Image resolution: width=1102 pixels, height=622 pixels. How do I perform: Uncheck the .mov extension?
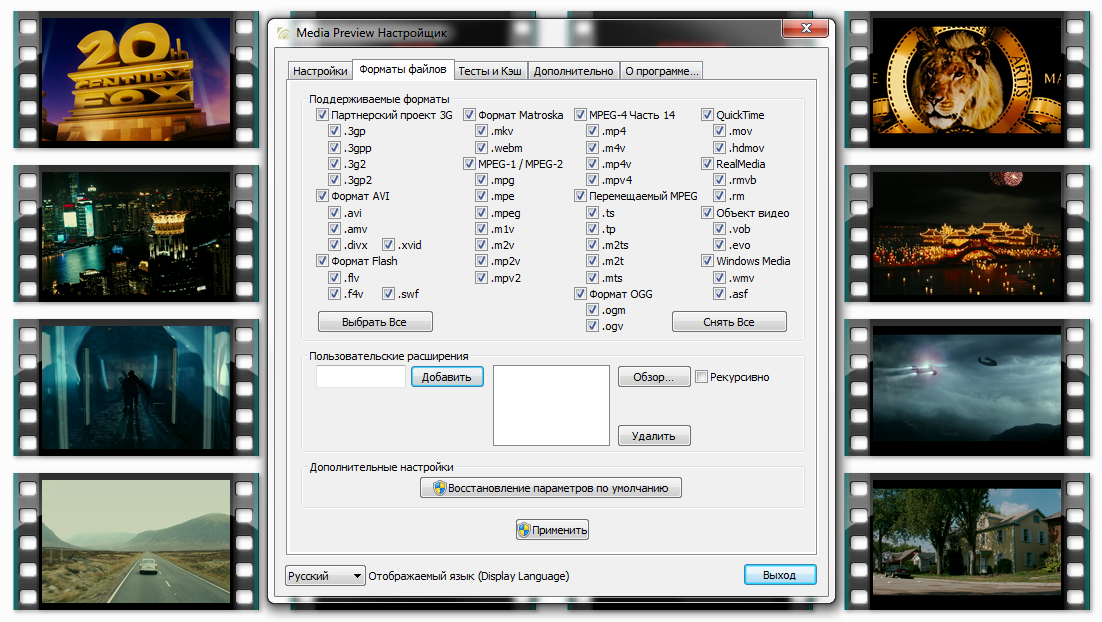pyautogui.click(x=720, y=131)
